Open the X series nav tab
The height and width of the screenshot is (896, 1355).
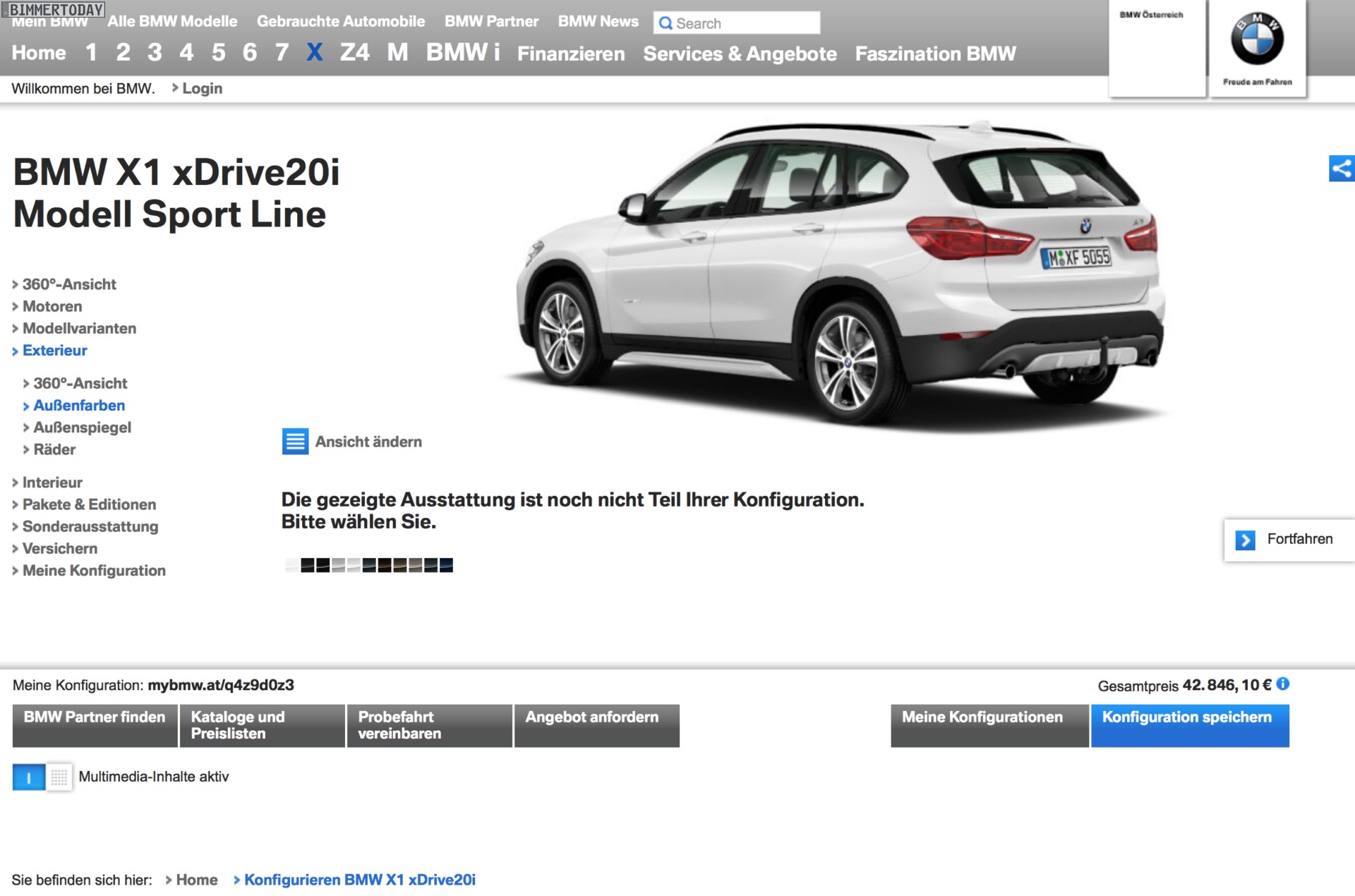314,52
